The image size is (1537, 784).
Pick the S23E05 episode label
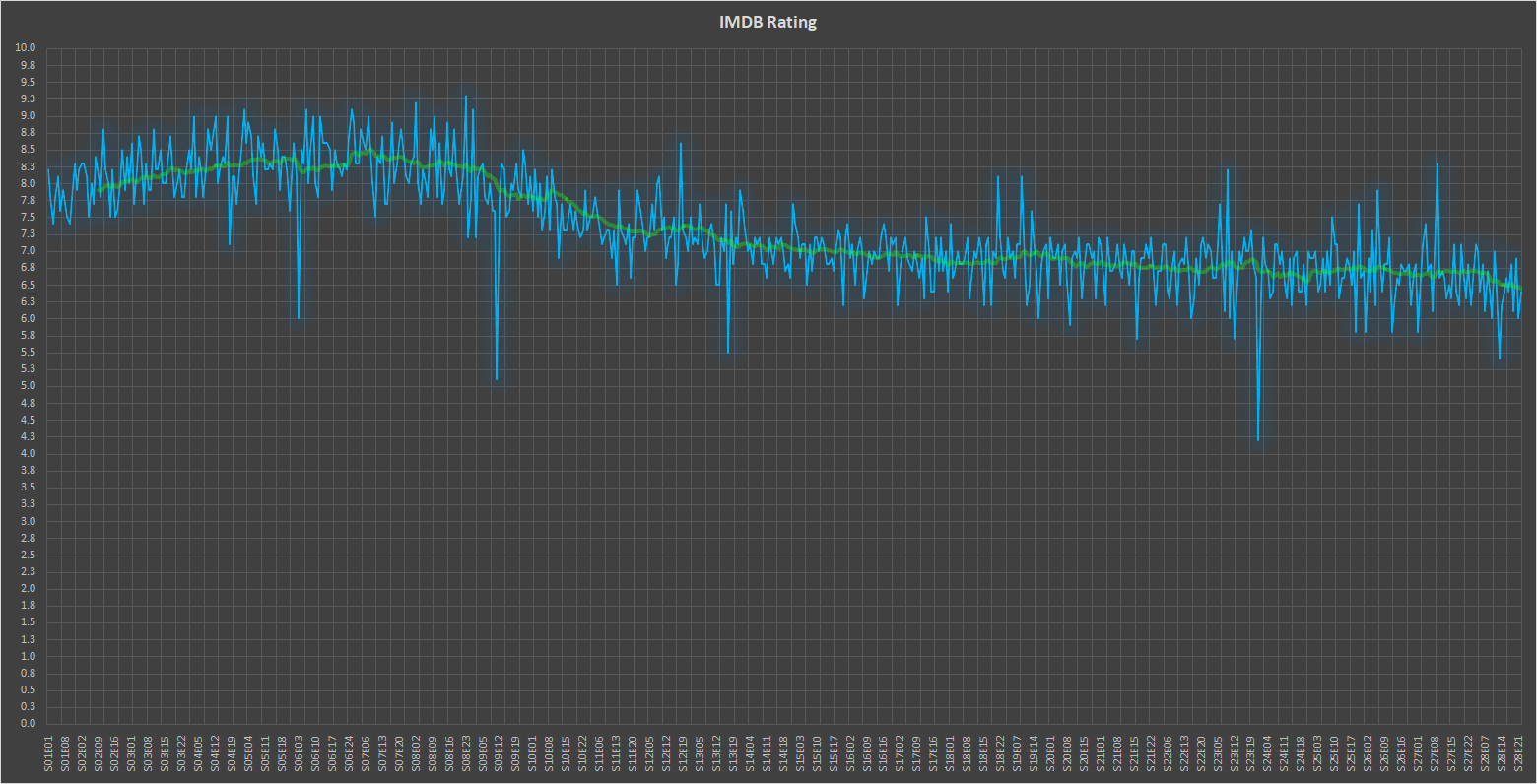click(1218, 753)
